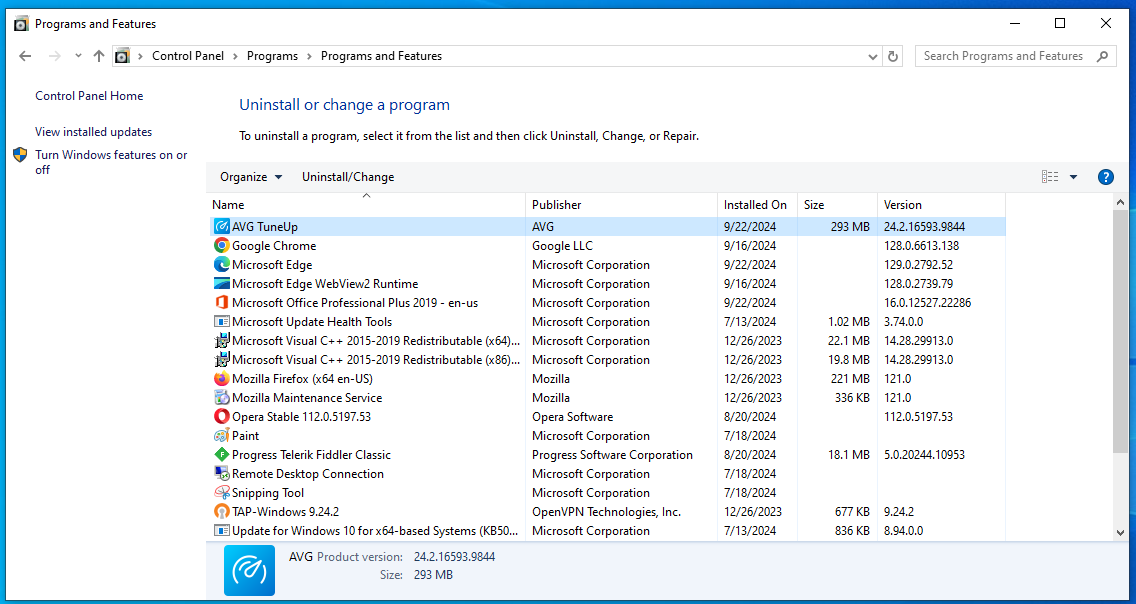Select the Microsoft Edge row name
The image size is (1136, 604).
pyautogui.click(x=272, y=264)
